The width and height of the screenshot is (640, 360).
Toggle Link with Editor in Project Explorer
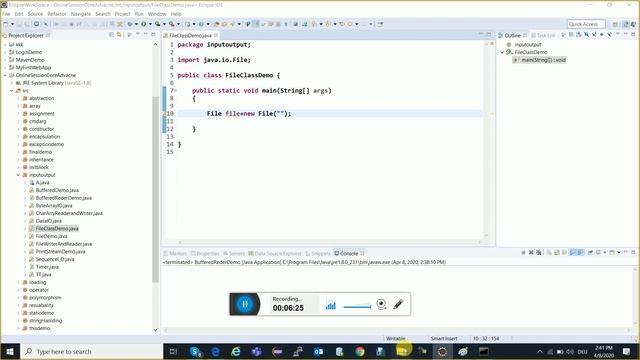click(119, 35)
